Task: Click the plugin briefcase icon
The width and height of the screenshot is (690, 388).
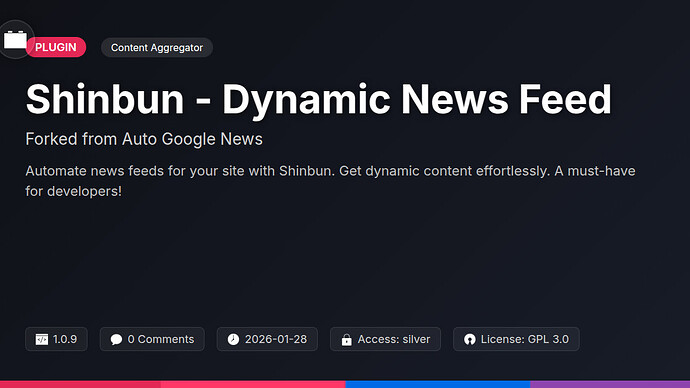Action: [15, 40]
